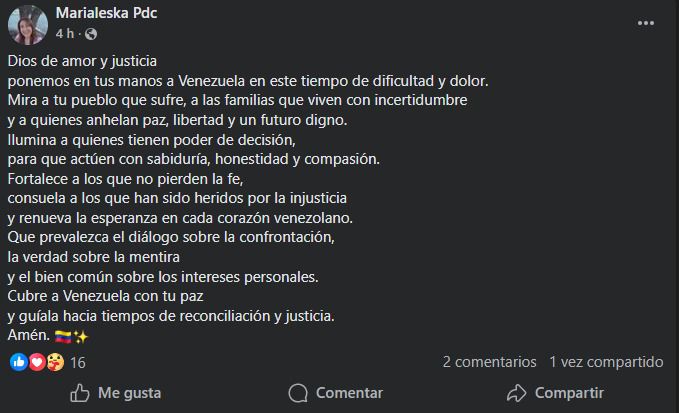Viewport: 679px width, 413px height.
Task: Click the audience privacy icon beside timestamp
Action: tap(87, 33)
